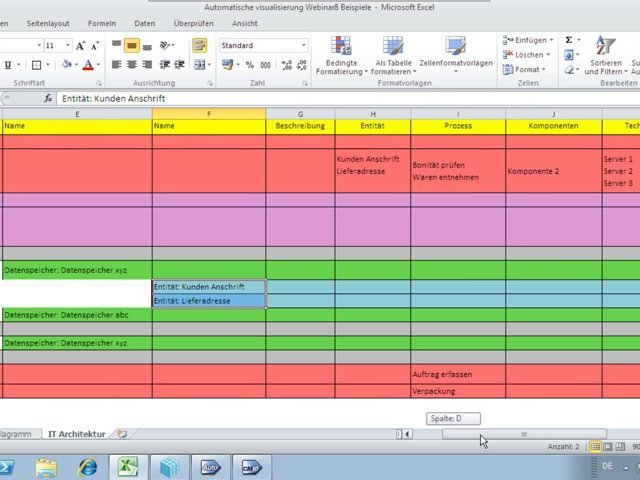Toggle middle vertical alignment

point(132,46)
